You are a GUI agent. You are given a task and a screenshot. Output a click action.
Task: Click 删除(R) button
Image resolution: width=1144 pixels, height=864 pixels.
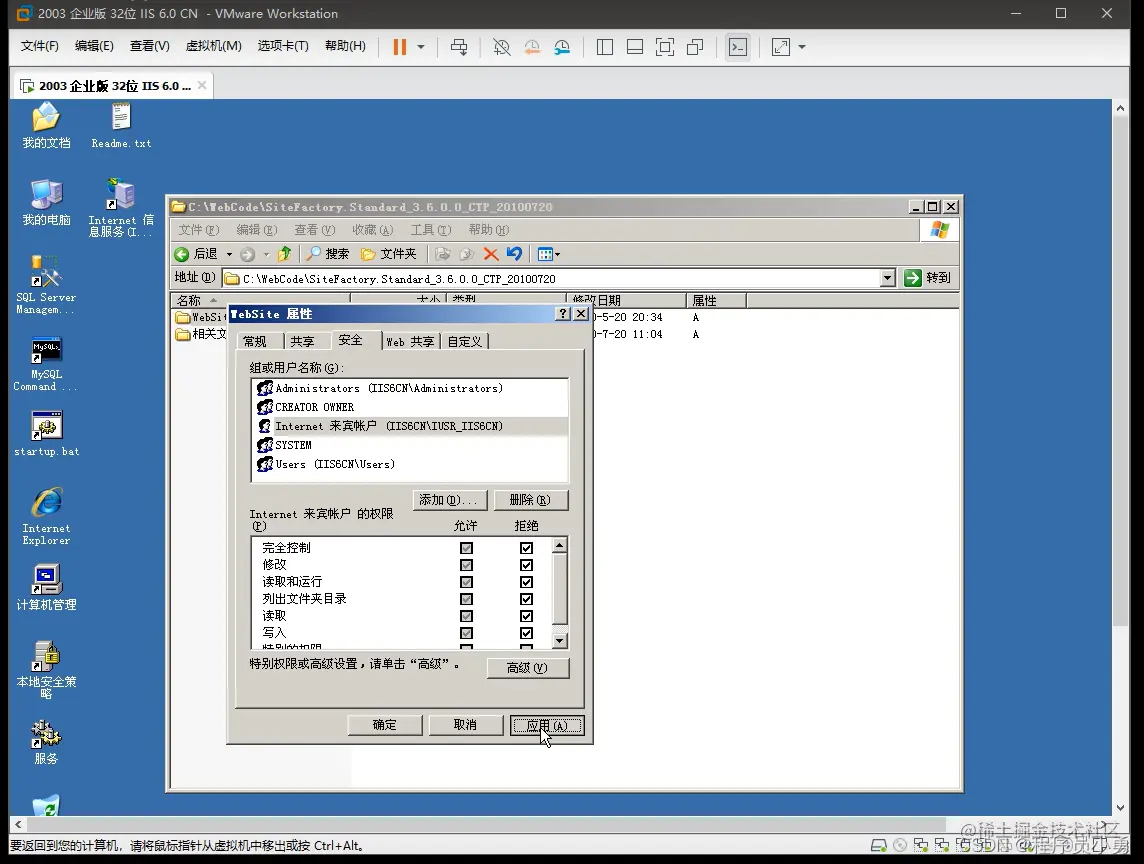pyautogui.click(x=530, y=500)
